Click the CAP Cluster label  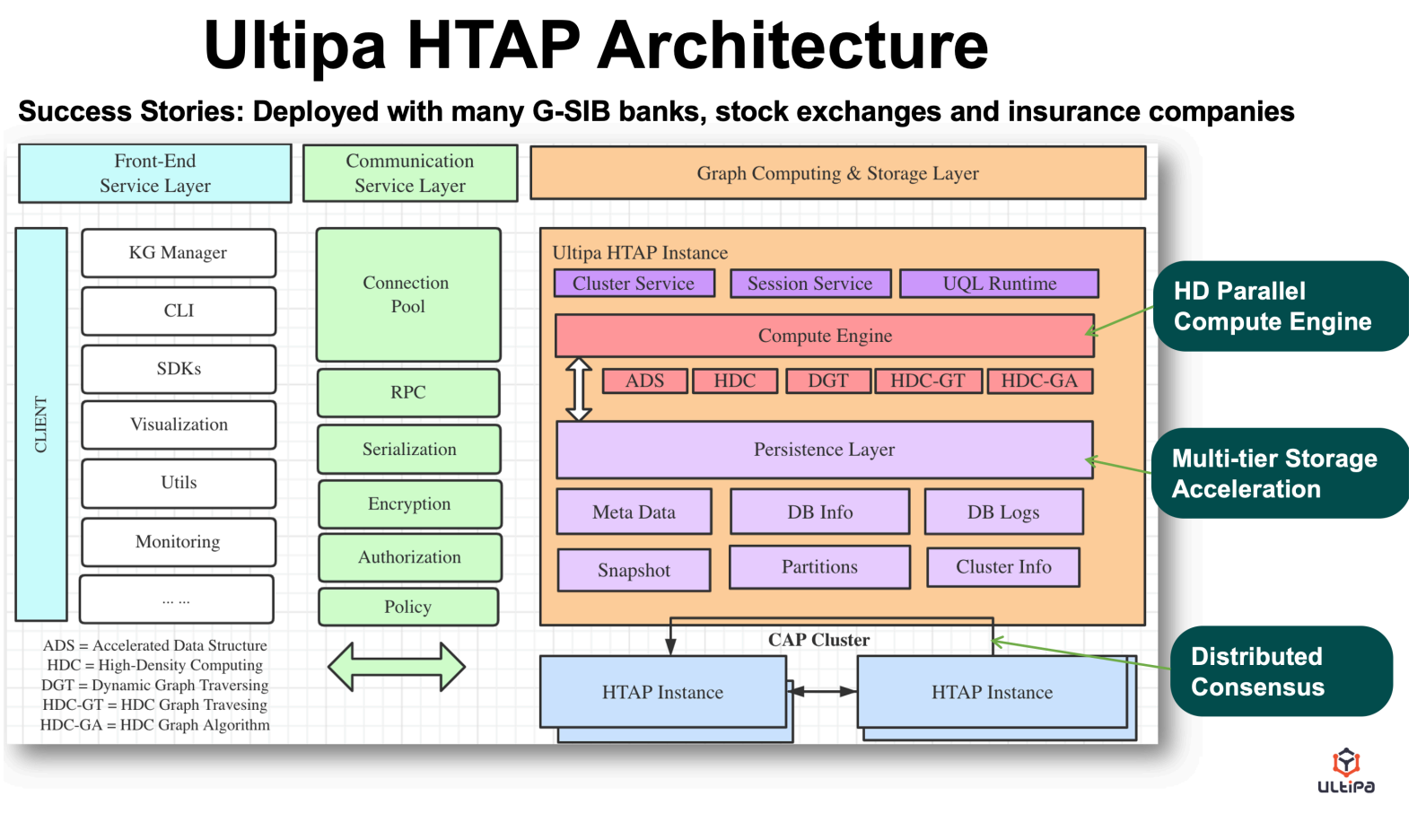[x=818, y=640]
